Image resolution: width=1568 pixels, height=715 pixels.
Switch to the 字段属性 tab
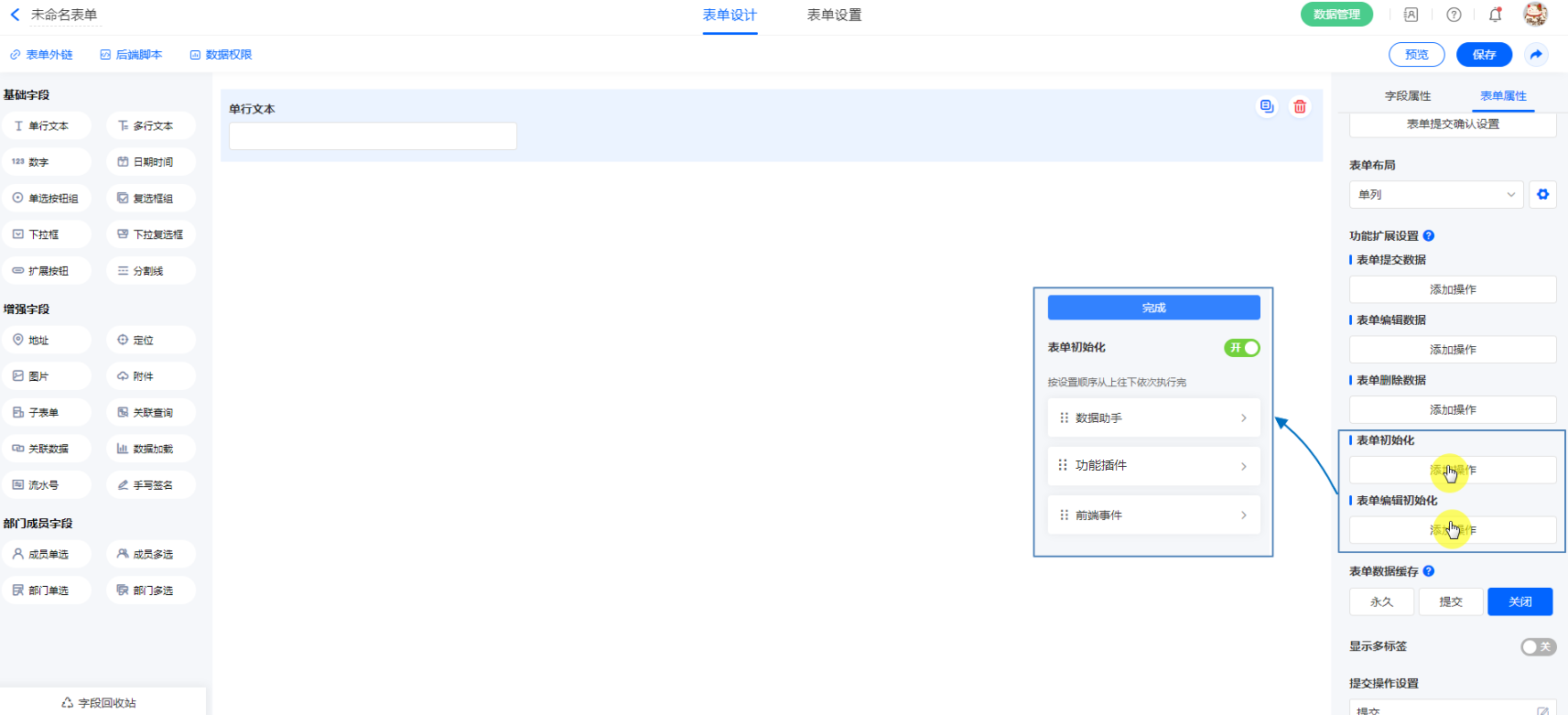[1407, 96]
